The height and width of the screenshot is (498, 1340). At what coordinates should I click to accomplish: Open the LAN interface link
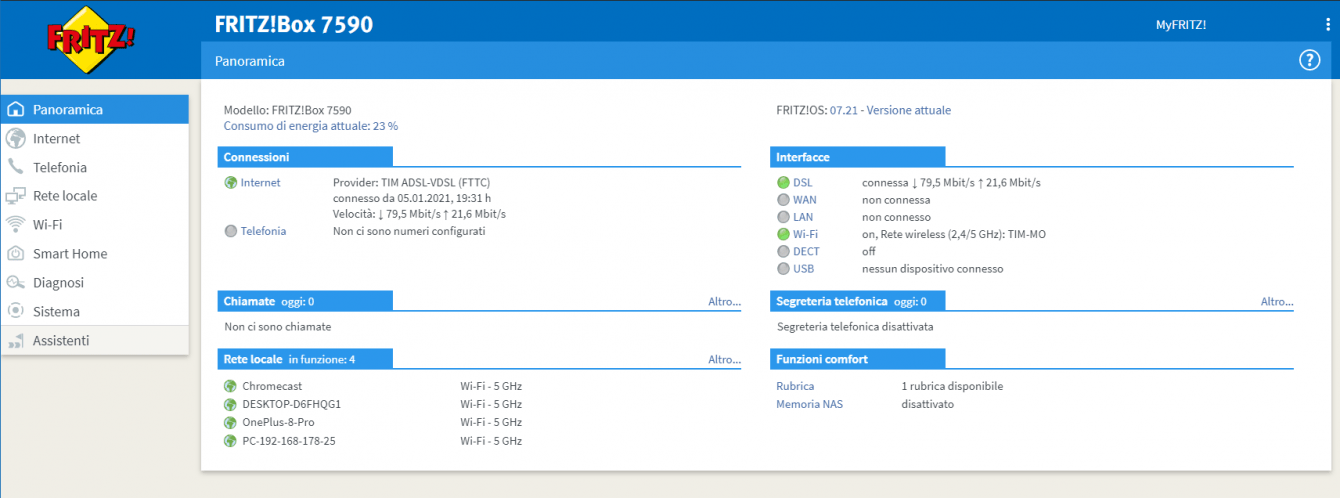pos(804,217)
